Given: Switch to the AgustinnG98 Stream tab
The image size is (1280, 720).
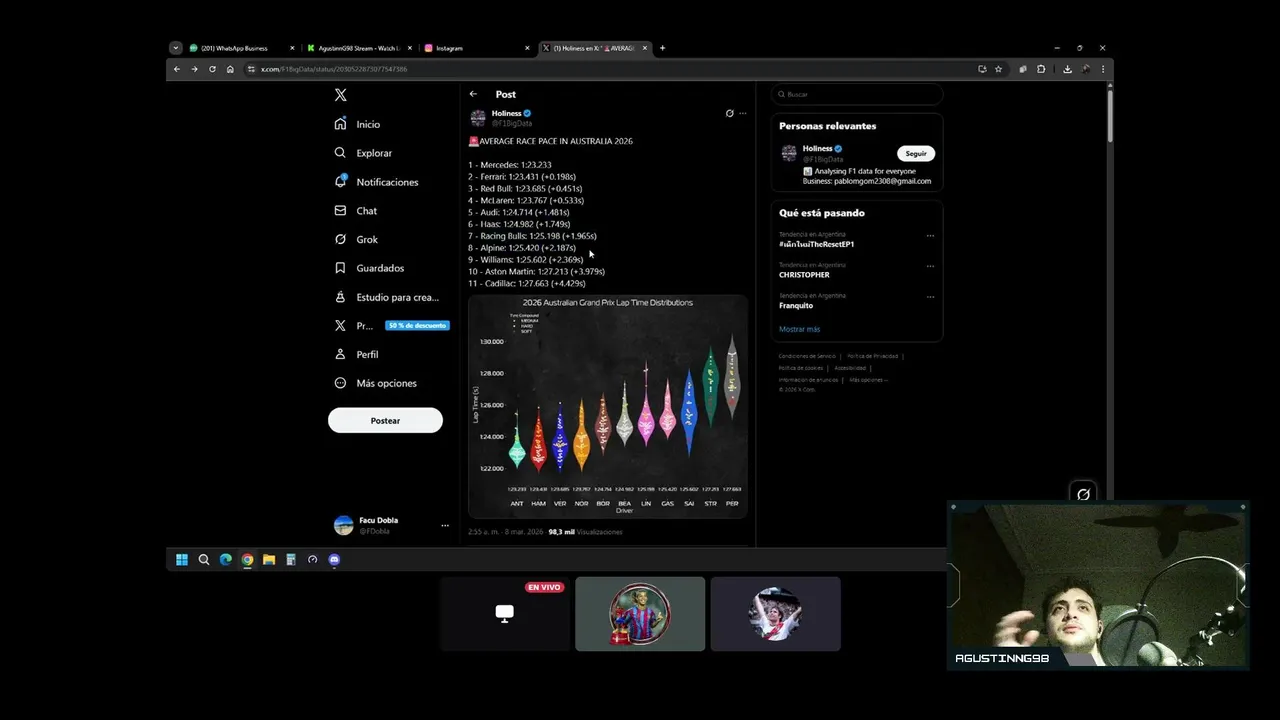Looking at the screenshot, I should tap(360, 48).
